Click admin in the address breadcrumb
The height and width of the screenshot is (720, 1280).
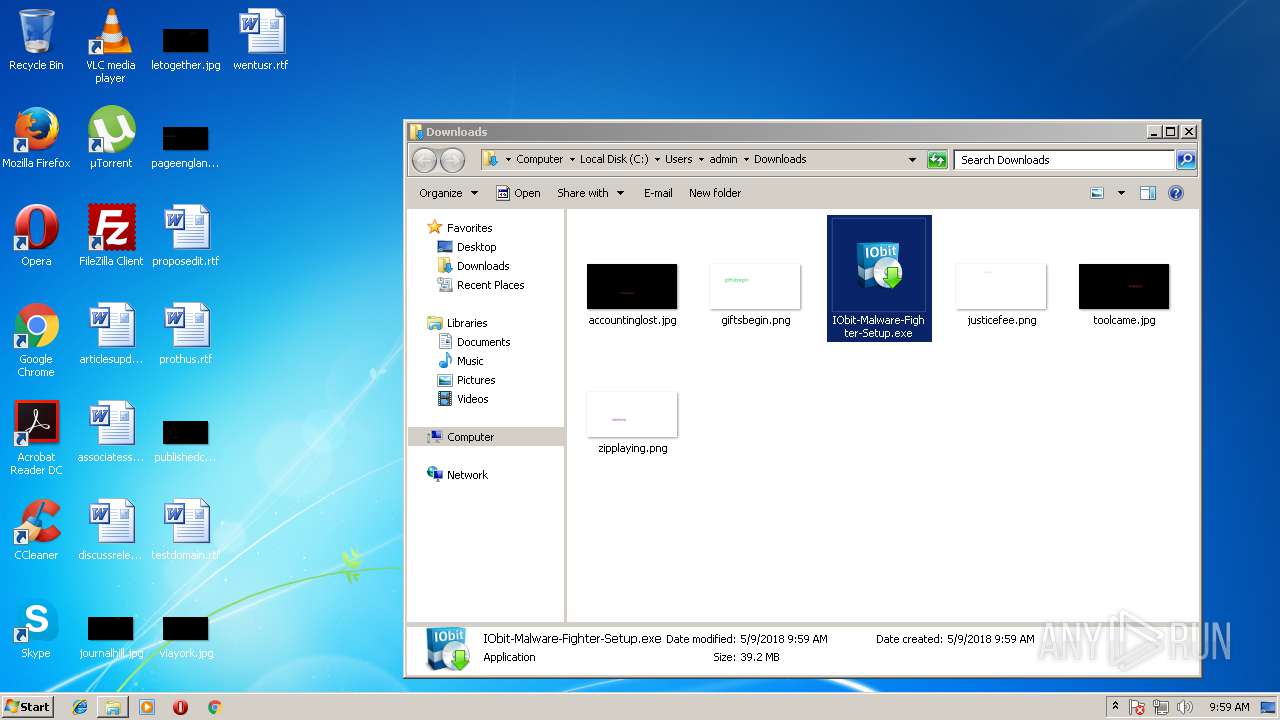click(x=723, y=159)
